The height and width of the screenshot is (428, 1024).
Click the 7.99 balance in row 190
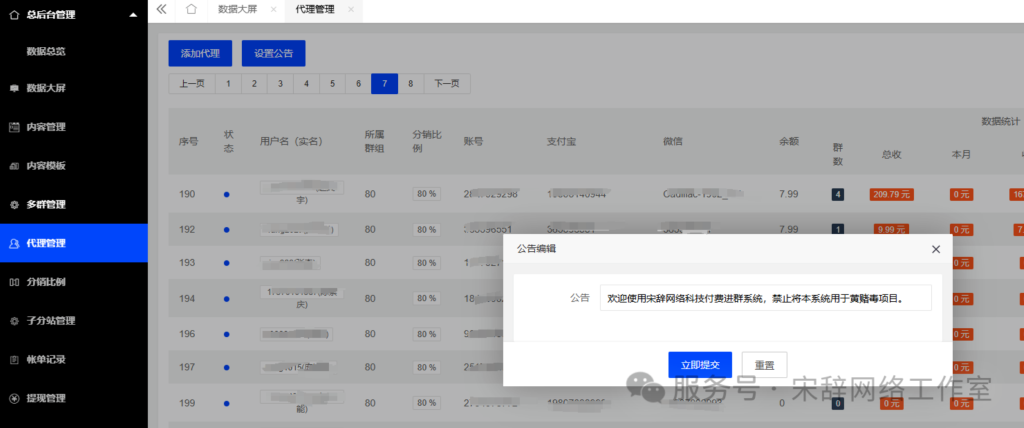pos(788,194)
